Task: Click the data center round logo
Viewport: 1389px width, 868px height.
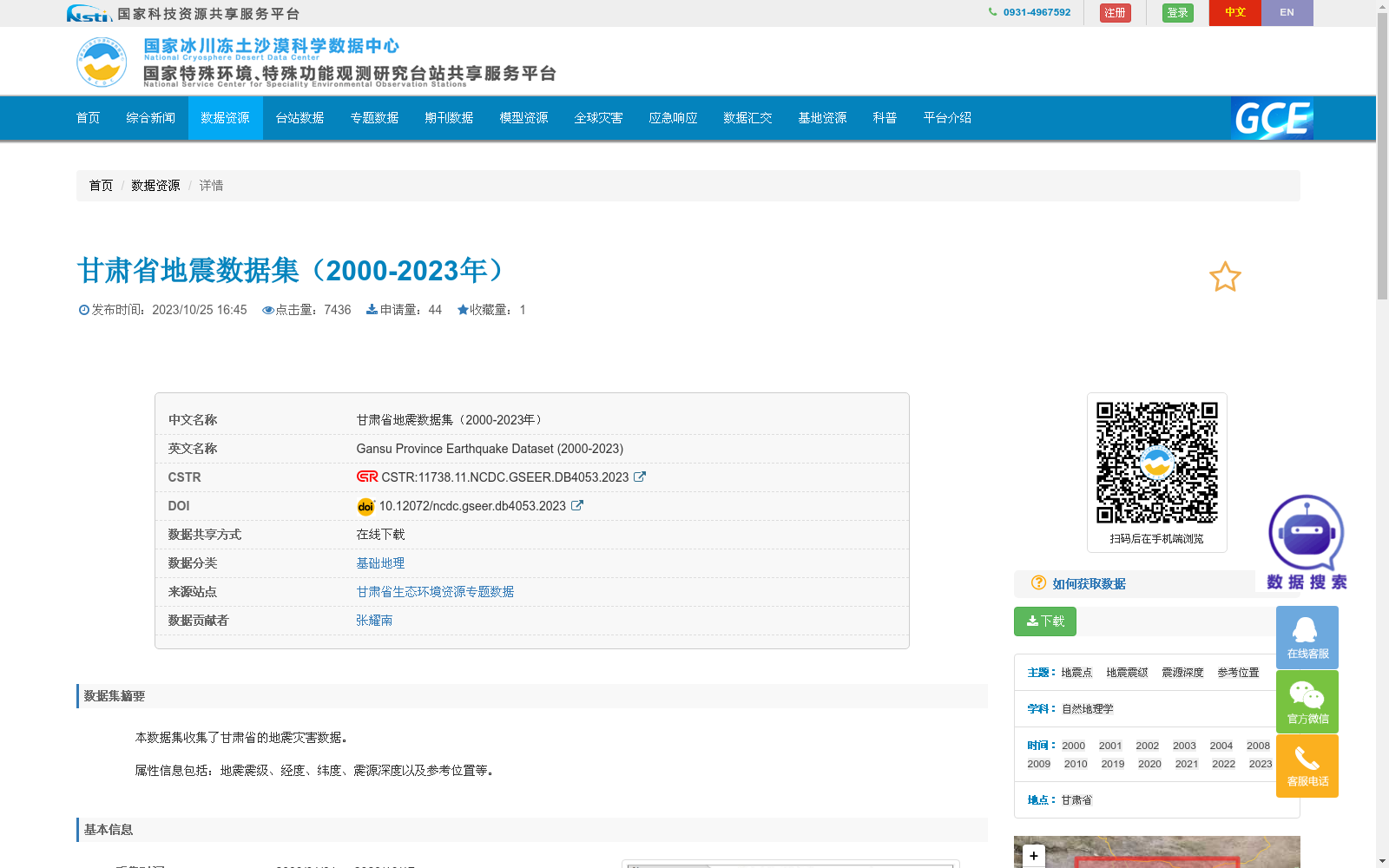Action: pos(102,62)
